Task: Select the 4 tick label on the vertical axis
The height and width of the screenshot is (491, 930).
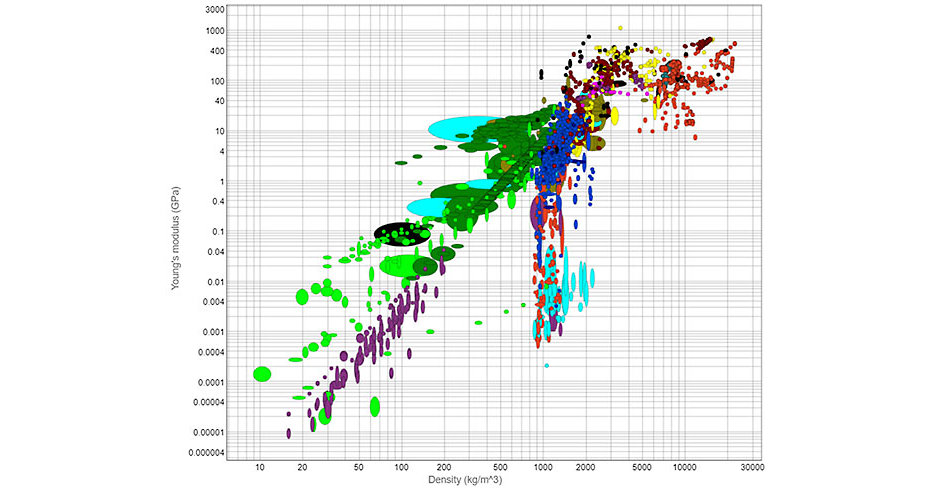Action: (222, 152)
